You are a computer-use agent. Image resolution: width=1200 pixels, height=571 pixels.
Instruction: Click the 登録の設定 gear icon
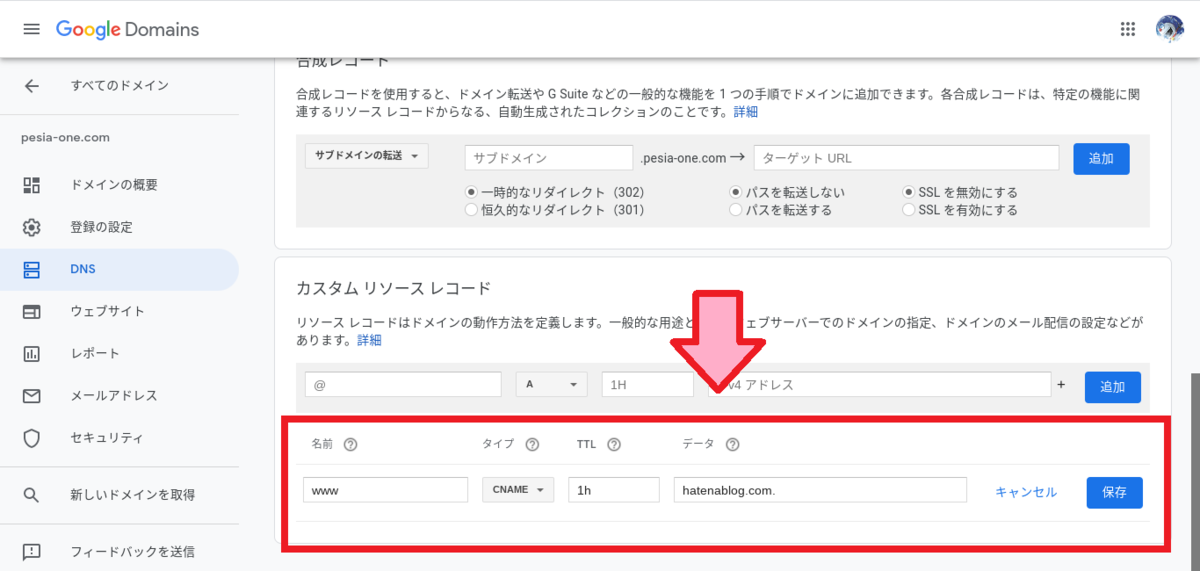32,227
